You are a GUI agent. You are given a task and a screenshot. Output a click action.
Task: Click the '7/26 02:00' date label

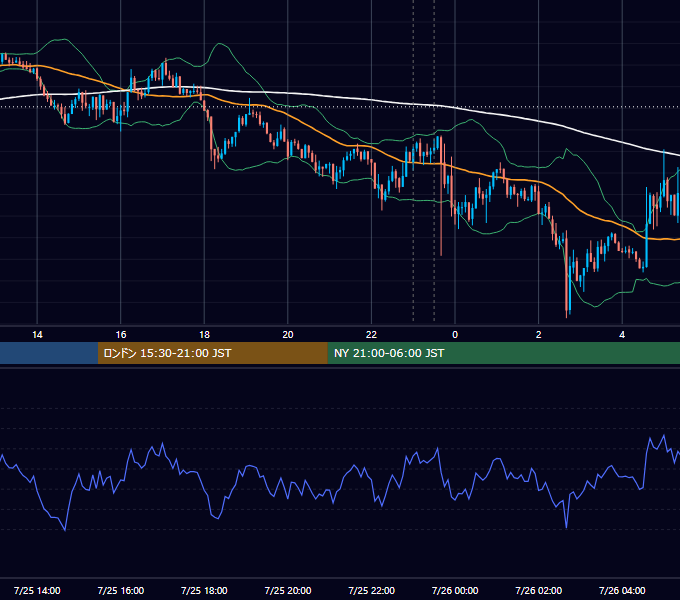(x=539, y=590)
